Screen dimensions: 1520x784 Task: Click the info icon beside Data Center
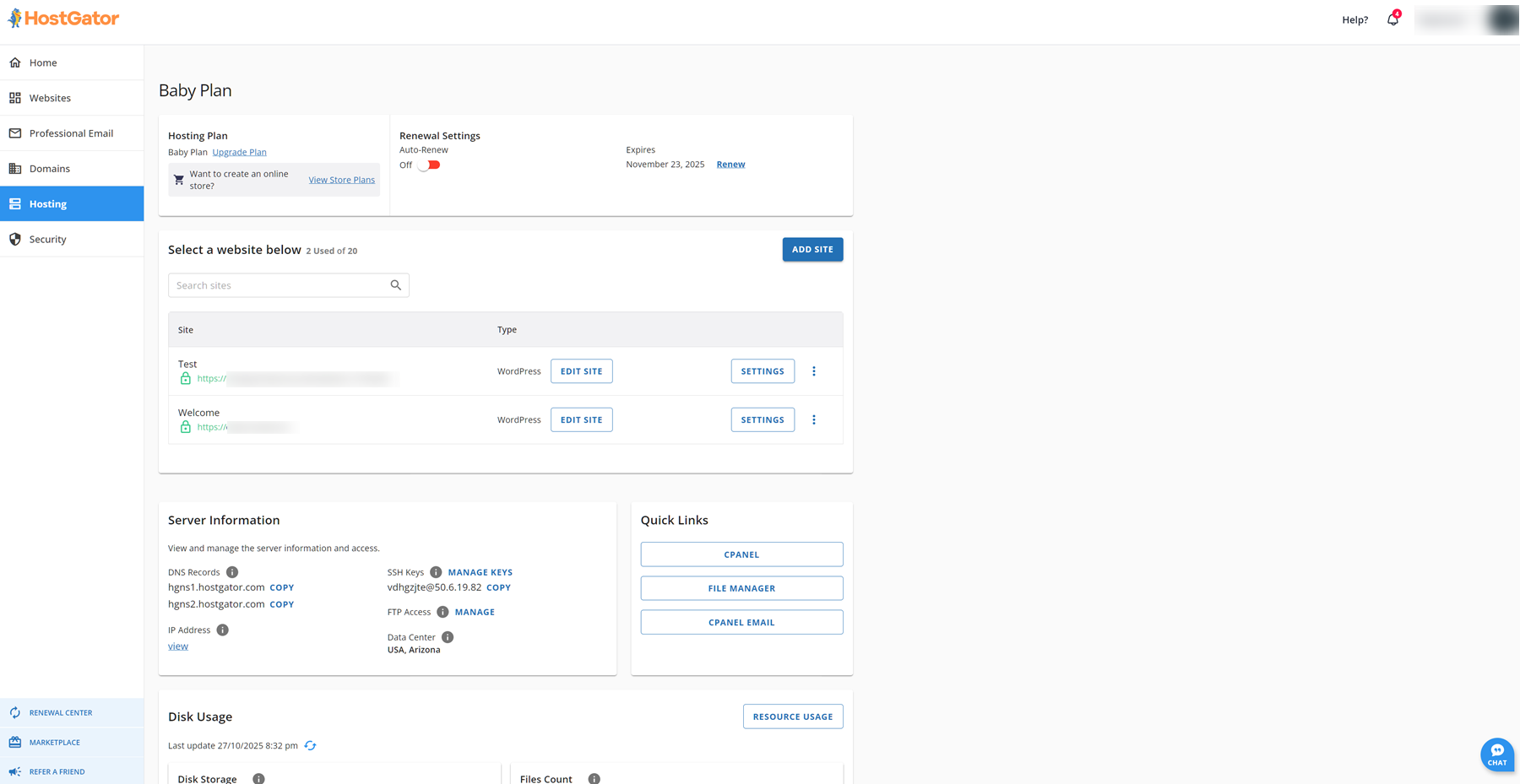click(448, 637)
